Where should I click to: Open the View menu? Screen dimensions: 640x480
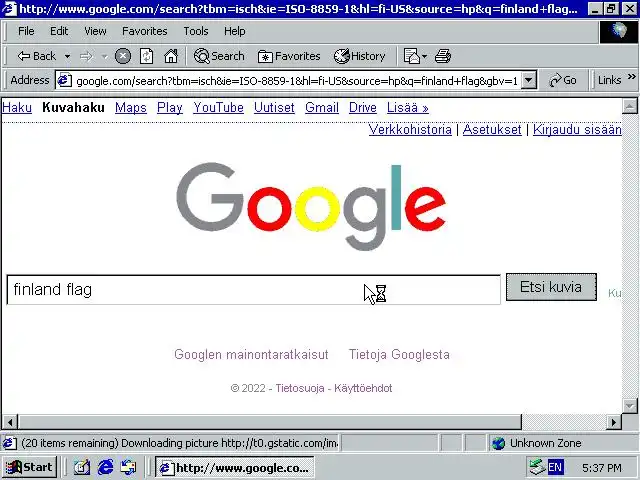click(95, 31)
